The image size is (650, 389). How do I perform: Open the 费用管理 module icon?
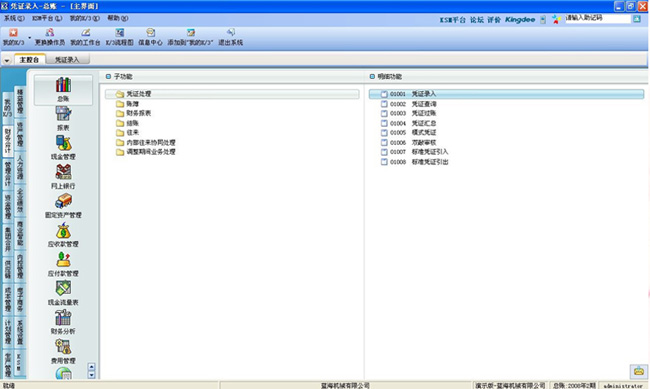[63, 352]
